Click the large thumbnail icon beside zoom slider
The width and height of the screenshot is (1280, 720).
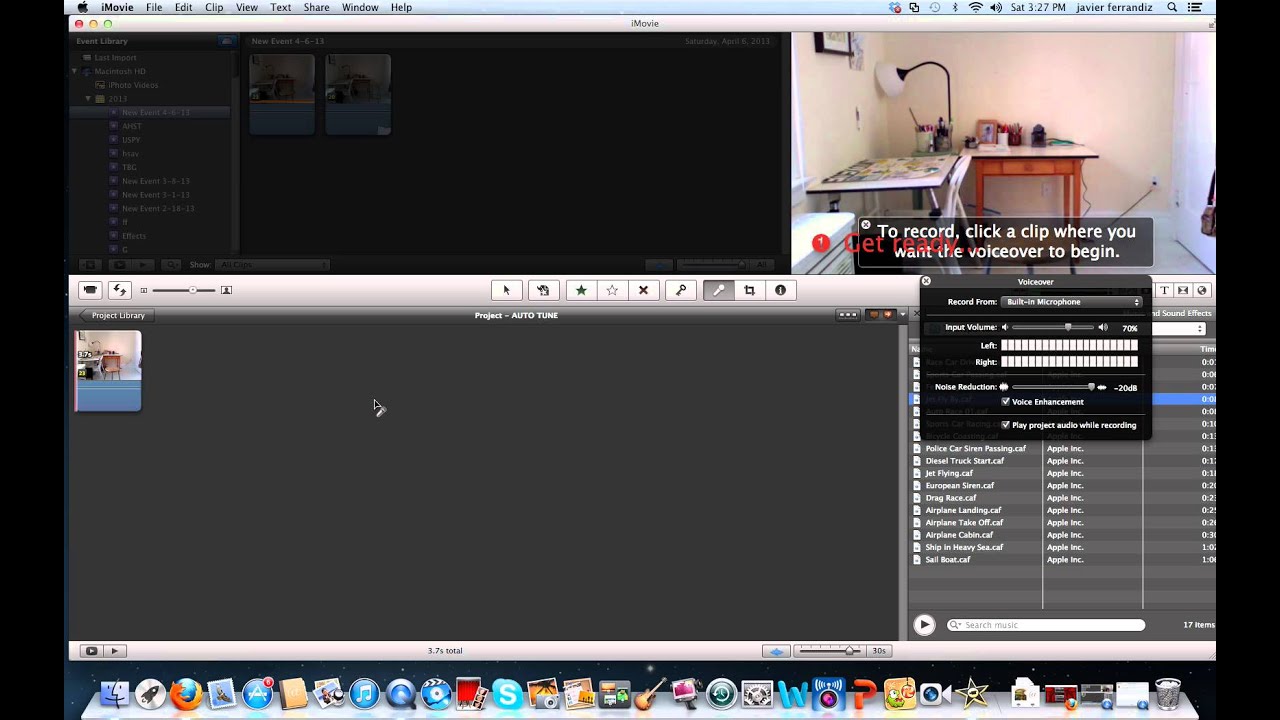226,290
